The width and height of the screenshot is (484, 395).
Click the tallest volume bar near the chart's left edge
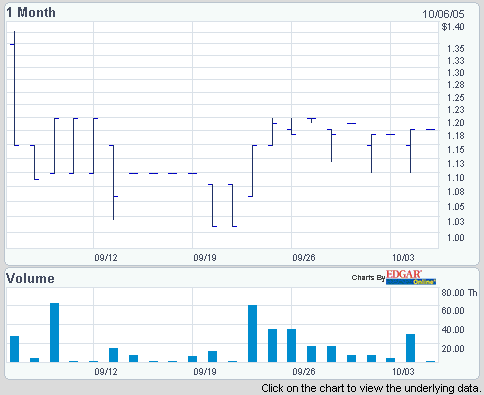pos(54,332)
